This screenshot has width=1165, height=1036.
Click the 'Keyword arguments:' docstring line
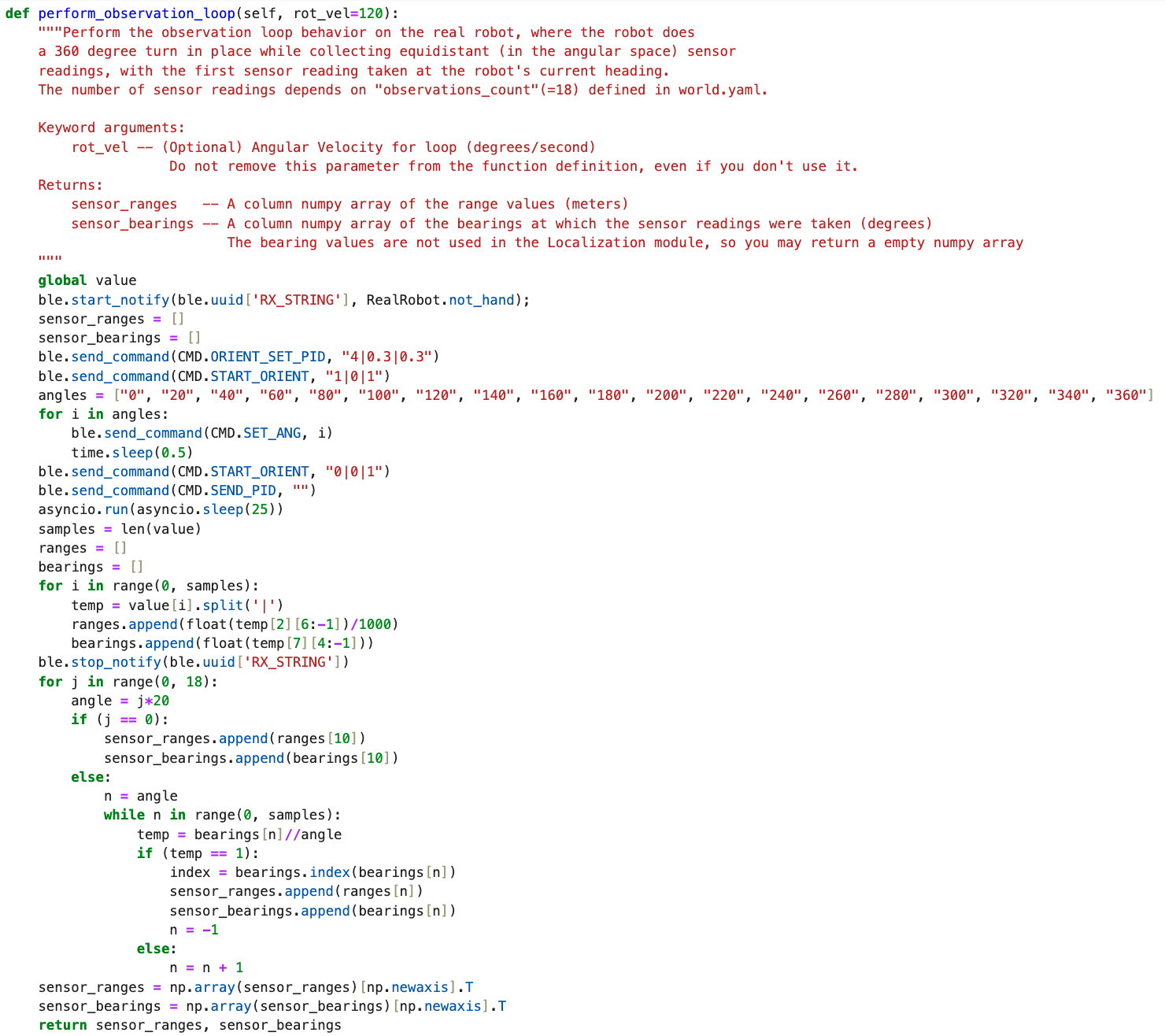[x=112, y=128]
